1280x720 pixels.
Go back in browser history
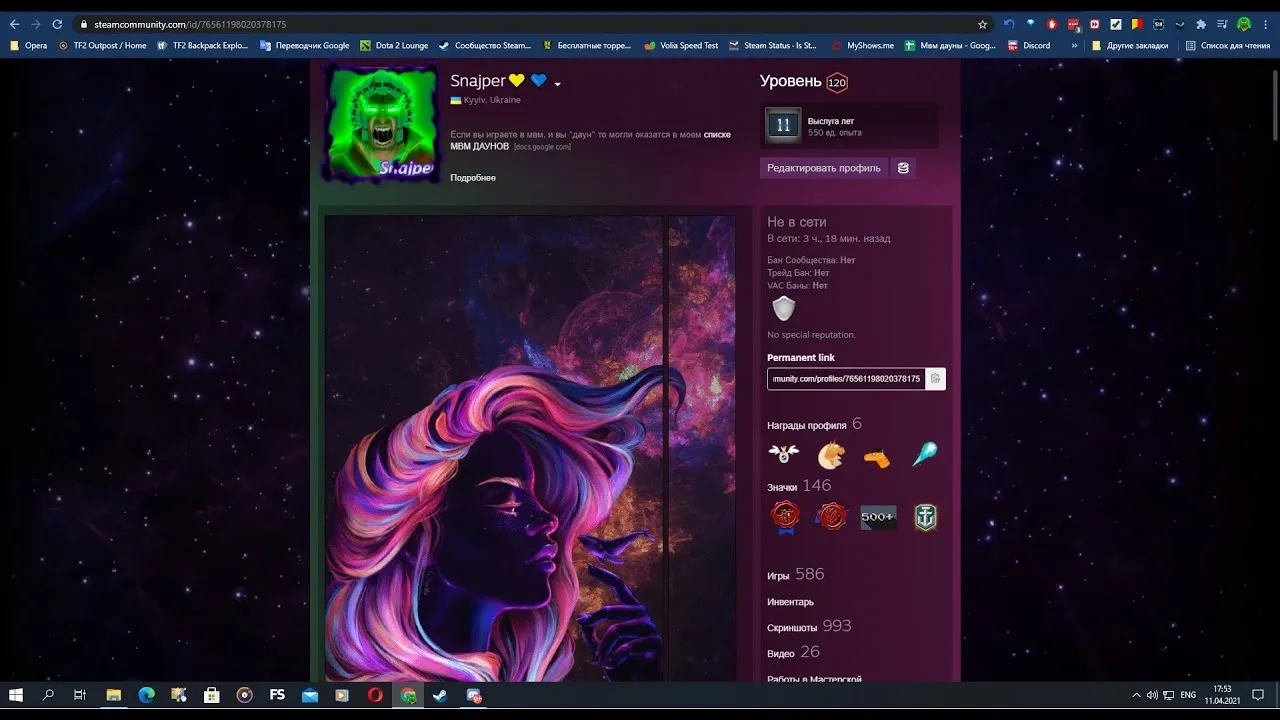click(14, 24)
